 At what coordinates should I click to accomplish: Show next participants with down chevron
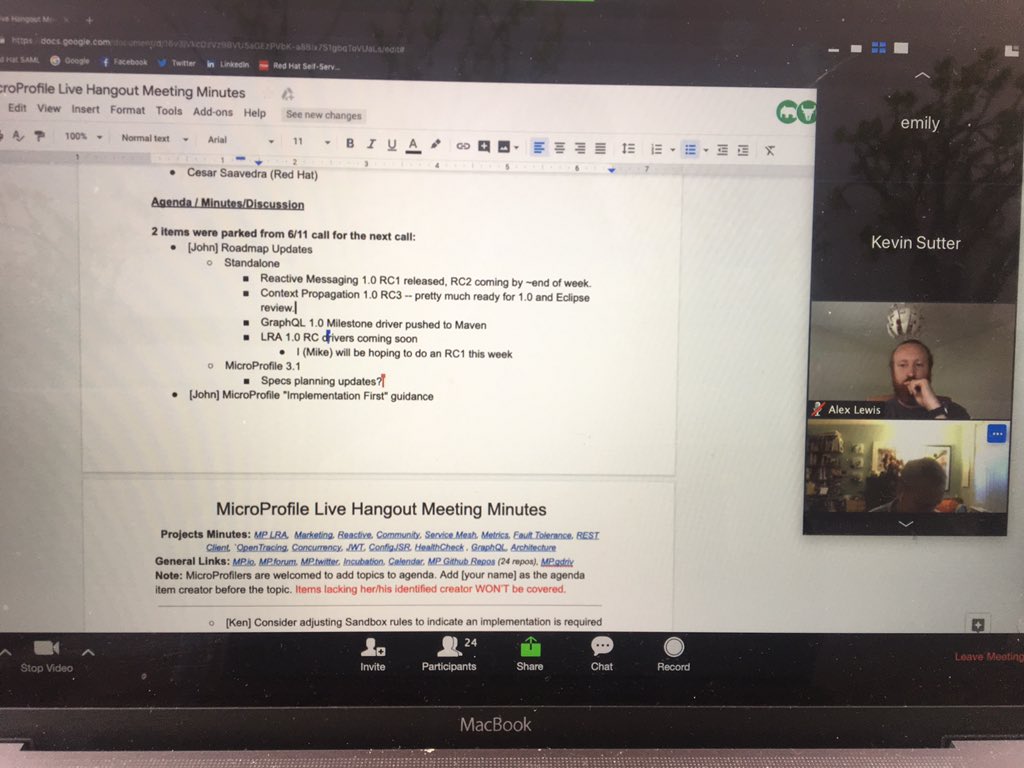tap(906, 524)
